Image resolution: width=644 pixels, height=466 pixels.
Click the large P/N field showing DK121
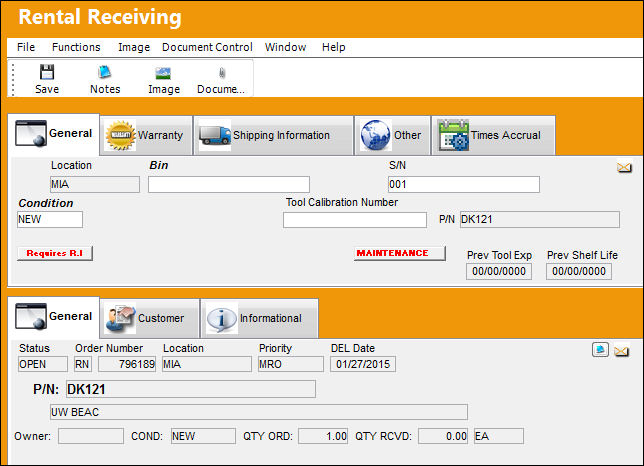tap(191, 389)
